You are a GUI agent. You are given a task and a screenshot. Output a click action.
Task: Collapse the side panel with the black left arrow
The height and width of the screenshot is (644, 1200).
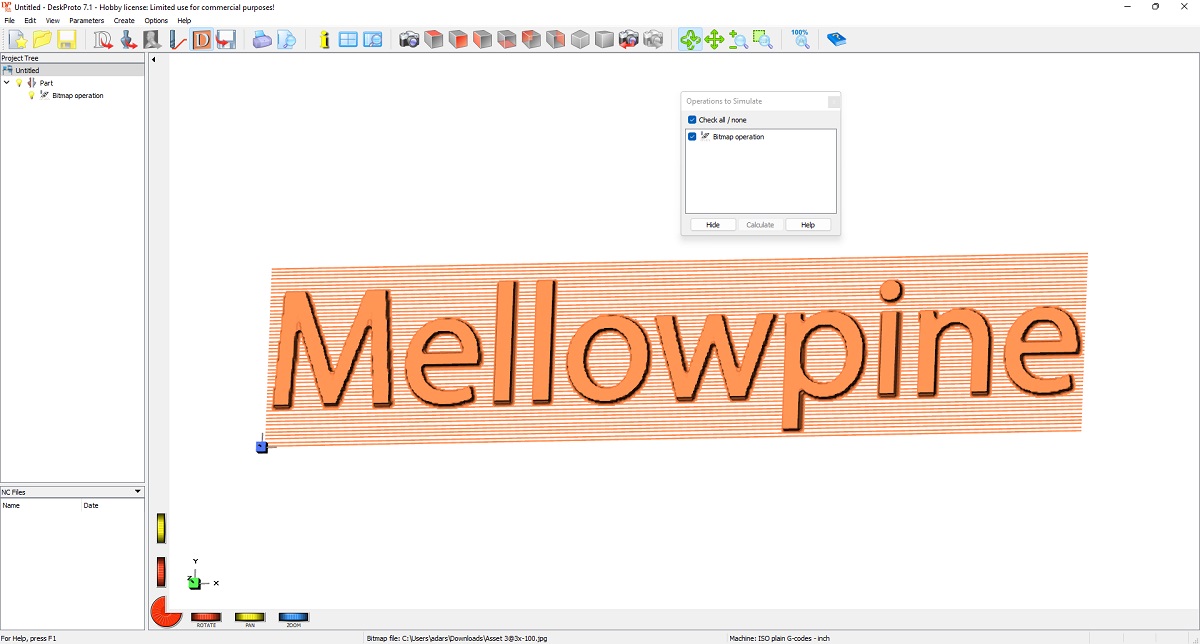click(x=154, y=60)
